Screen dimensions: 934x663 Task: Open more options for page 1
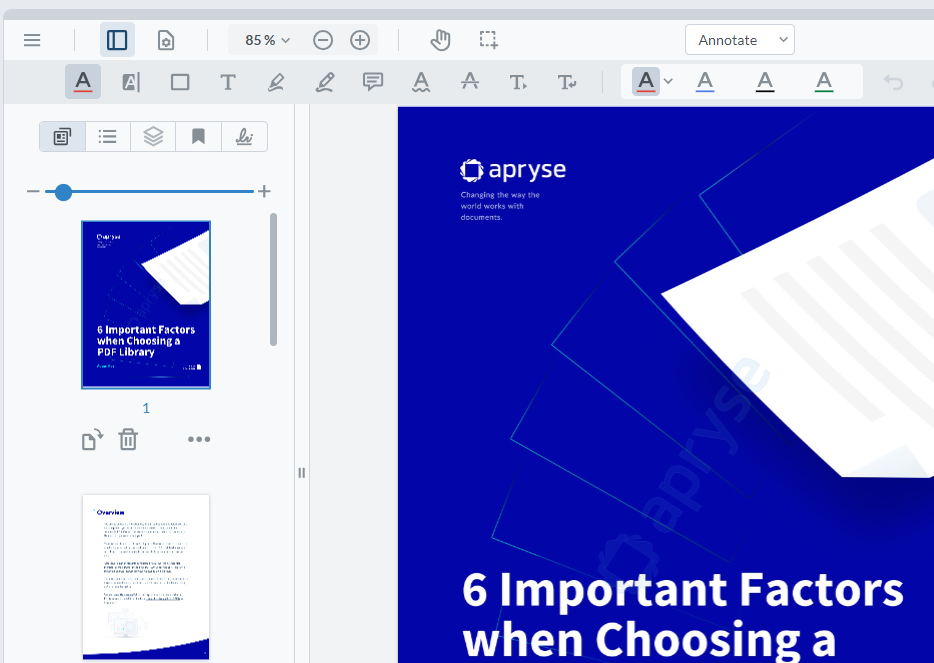pyautogui.click(x=199, y=439)
